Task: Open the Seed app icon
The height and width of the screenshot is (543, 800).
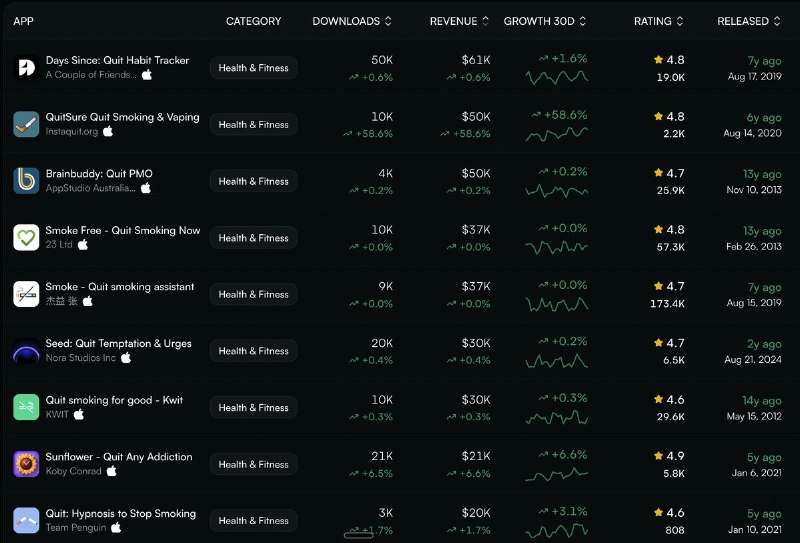Action: click(26, 351)
